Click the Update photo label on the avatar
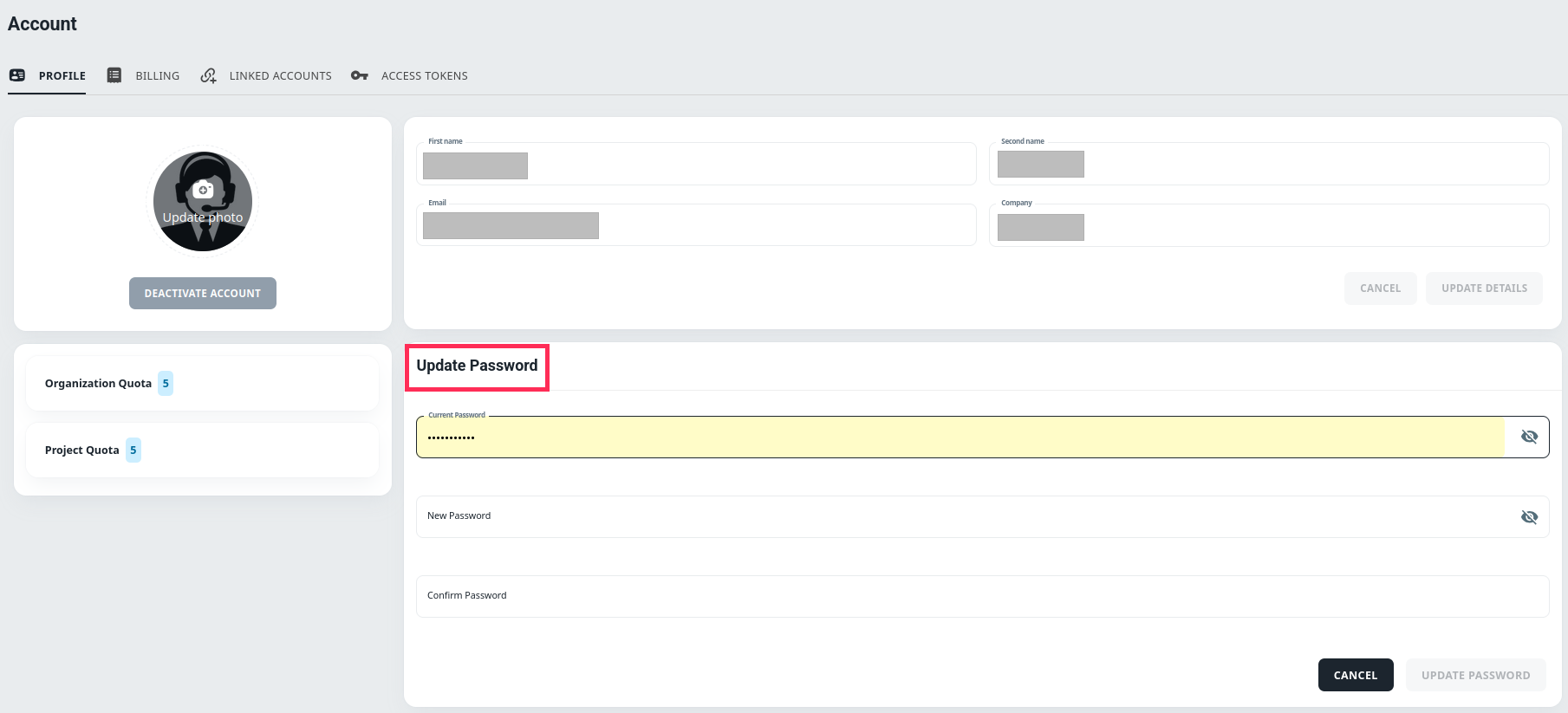This screenshot has width=1568, height=713. (x=203, y=217)
